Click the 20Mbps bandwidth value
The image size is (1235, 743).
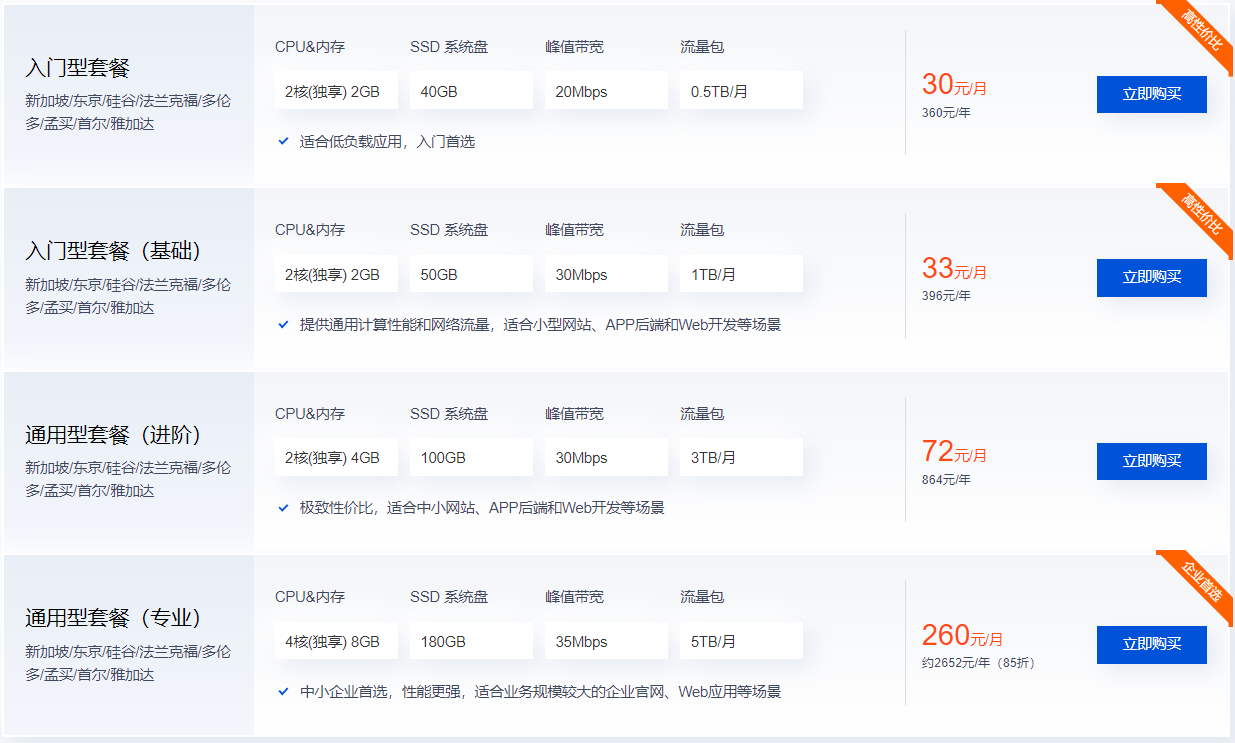pos(606,91)
